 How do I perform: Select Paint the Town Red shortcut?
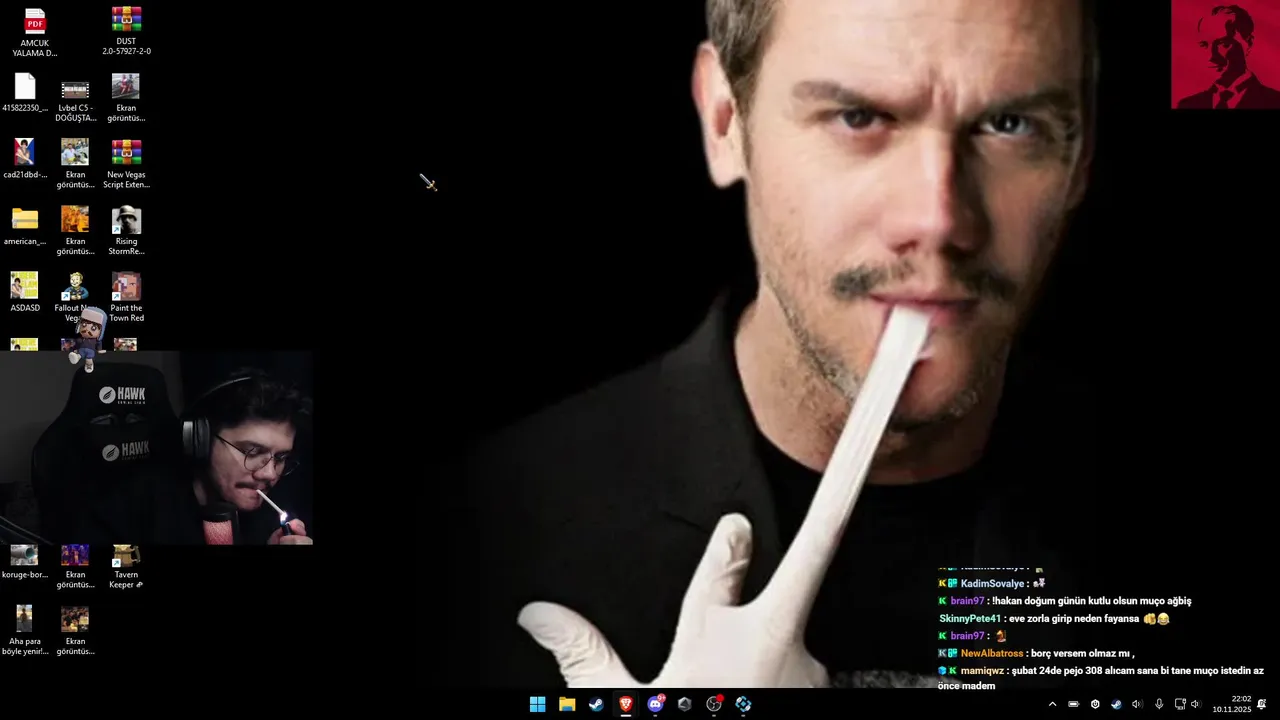click(x=126, y=297)
